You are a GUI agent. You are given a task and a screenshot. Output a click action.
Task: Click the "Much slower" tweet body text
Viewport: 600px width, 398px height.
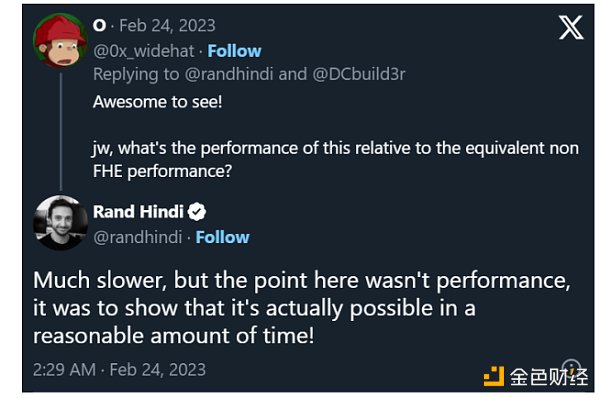302,308
